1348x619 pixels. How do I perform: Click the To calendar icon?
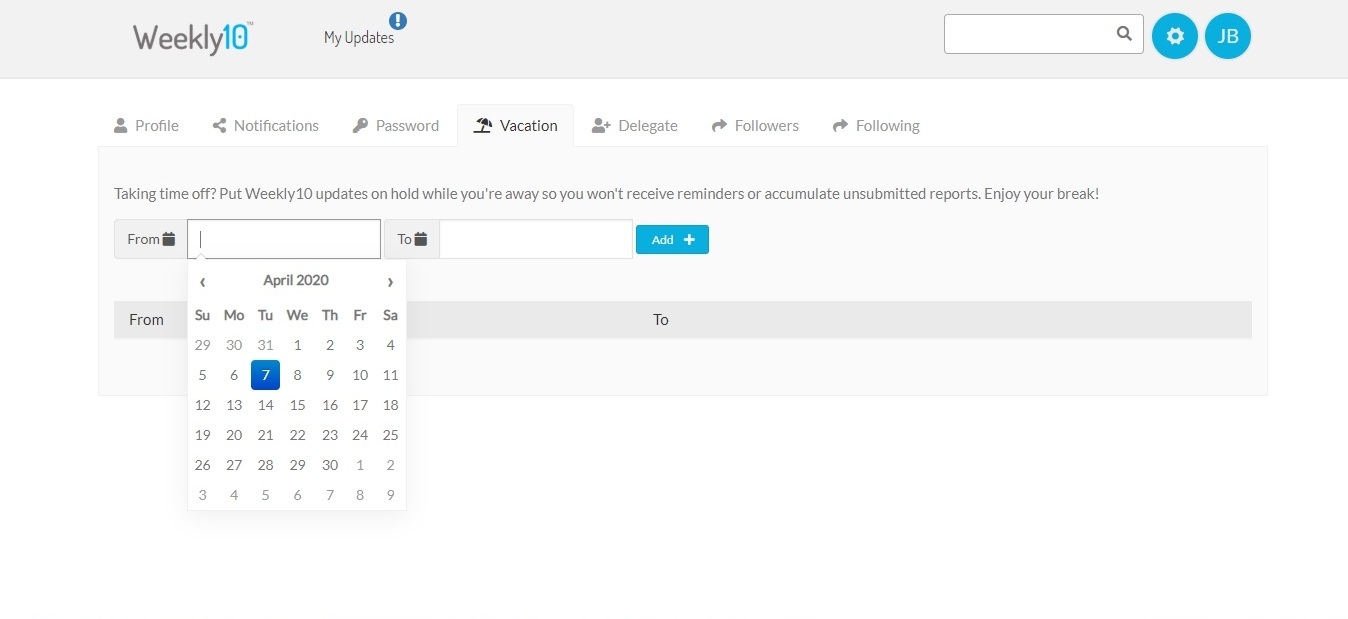(421, 239)
